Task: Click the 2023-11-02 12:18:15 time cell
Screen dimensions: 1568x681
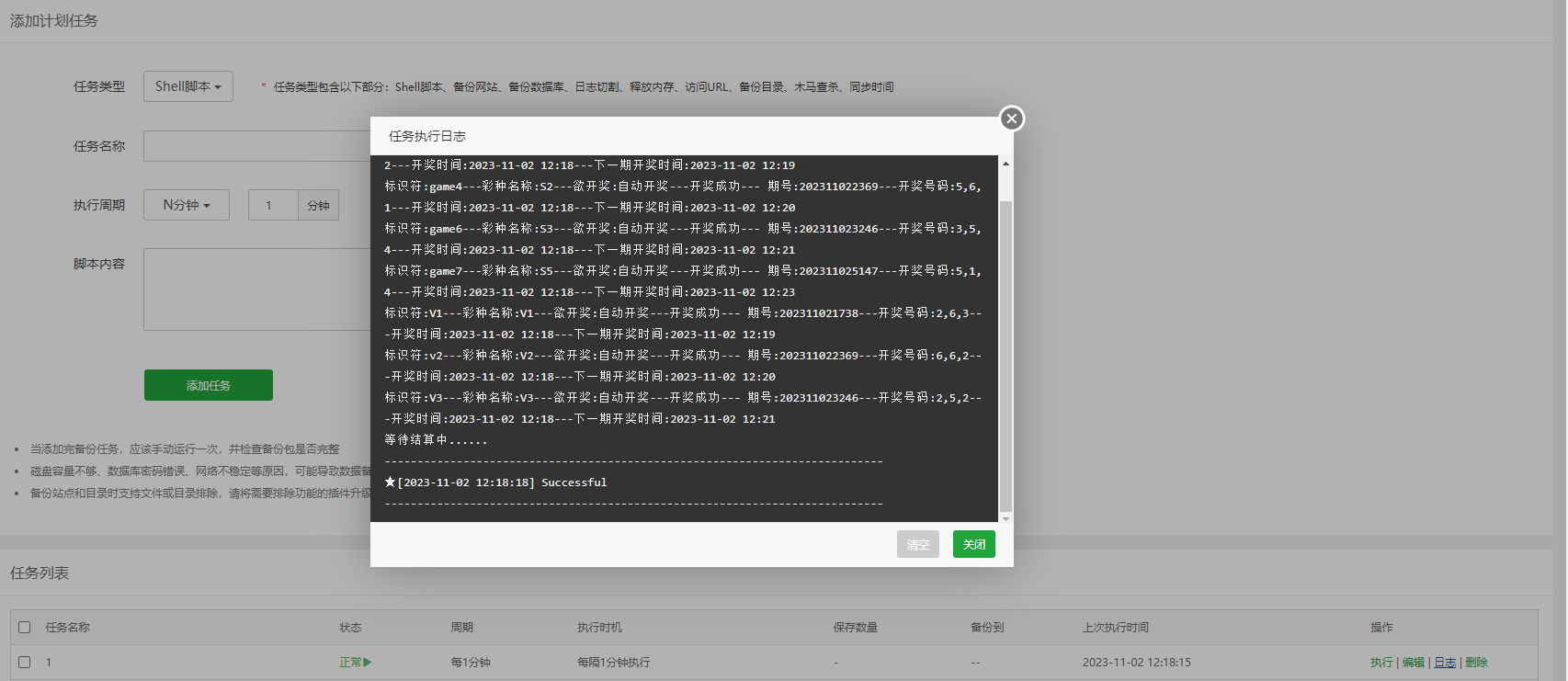Action: pos(1137,662)
